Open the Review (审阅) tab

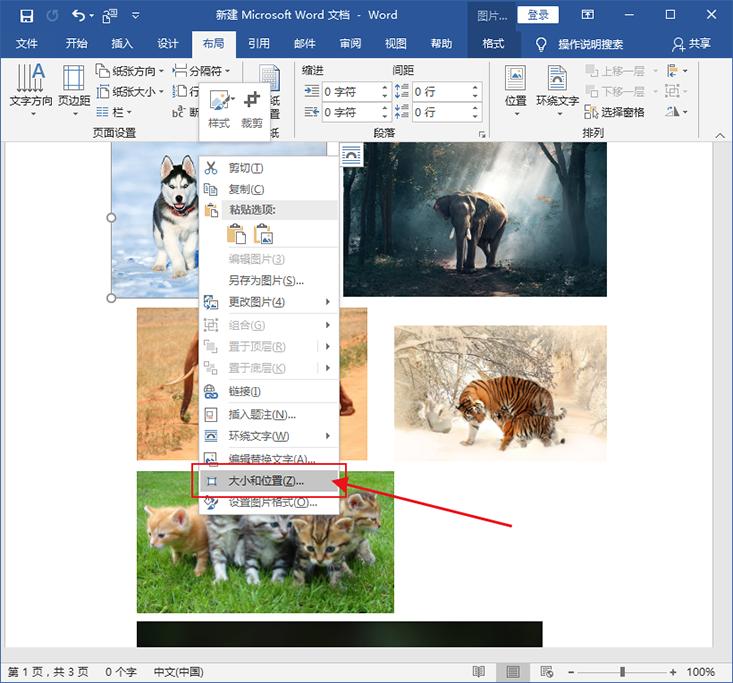pyautogui.click(x=350, y=44)
